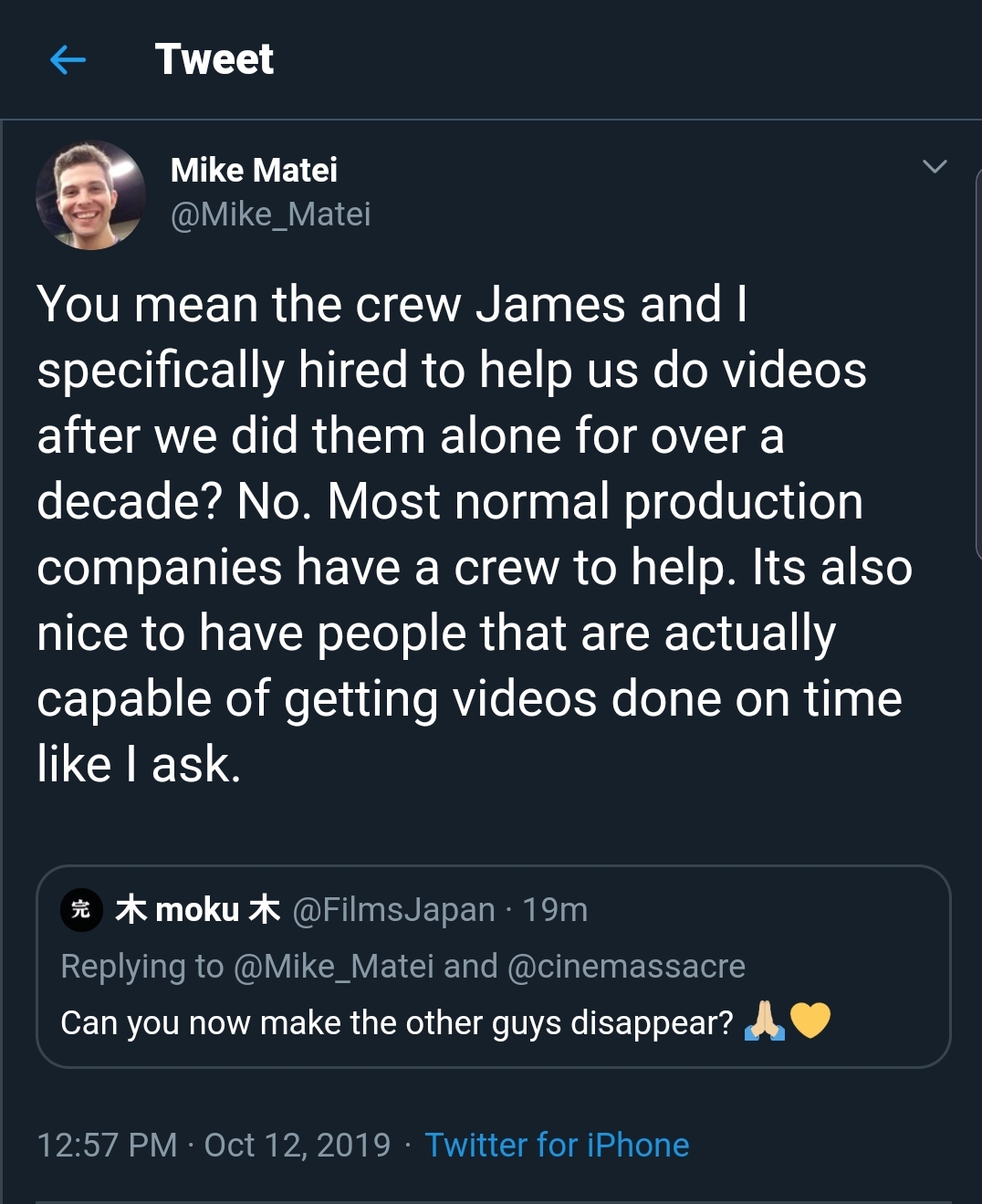Click the 19m timestamp on quoted tweet
This screenshot has height=1204, width=982.
(555, 910)
